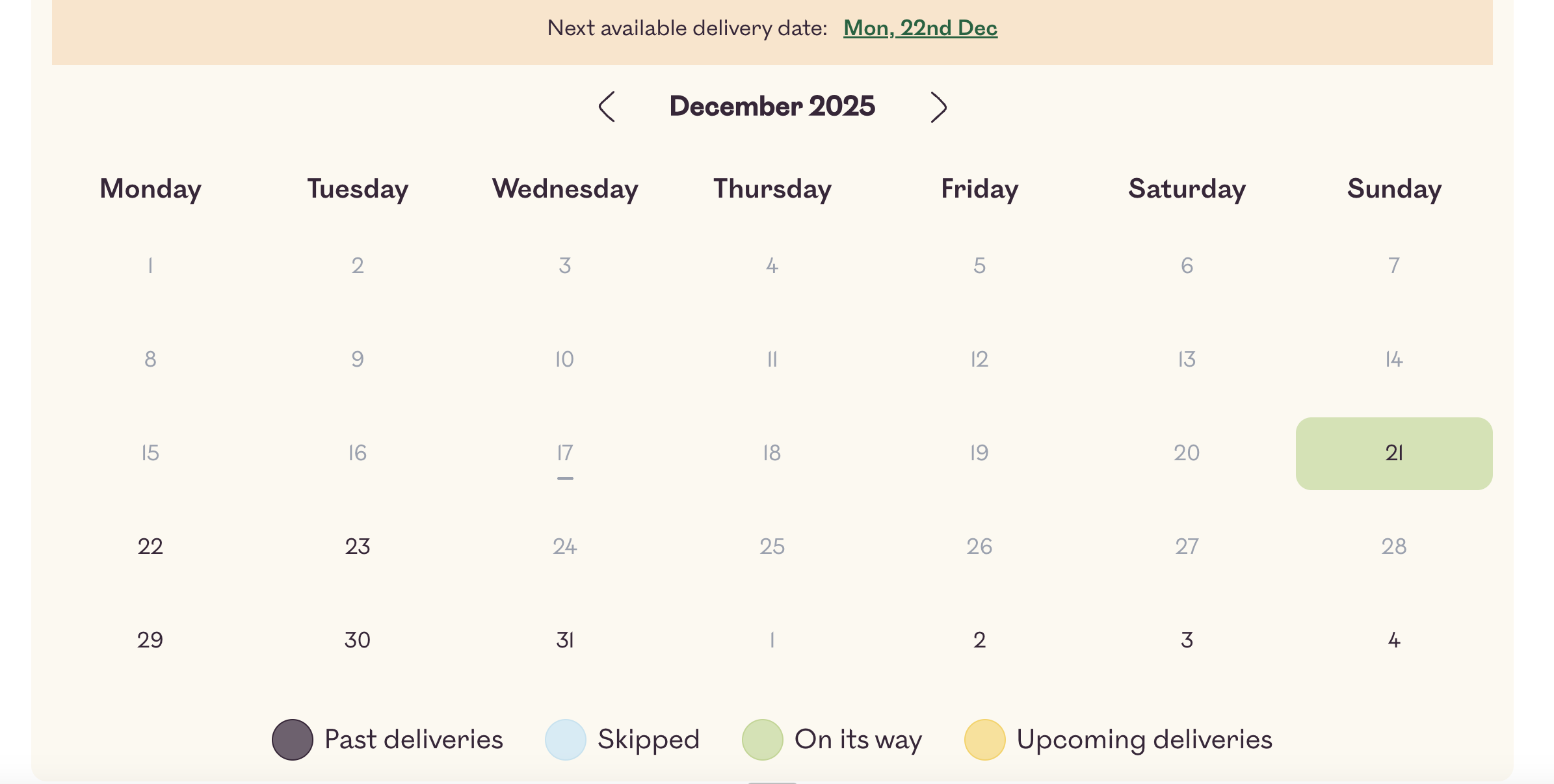1554x784 pixels.
Task: Pick Sunday 4 January in last row
Action: pos(1393,640)
